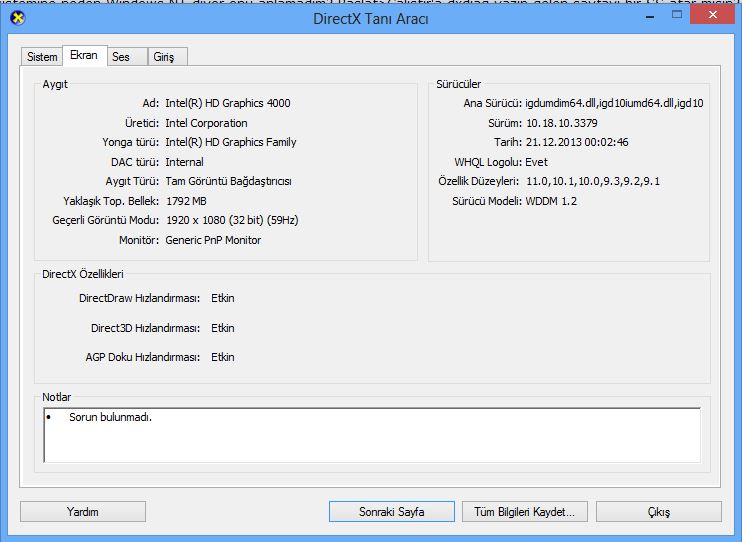
Task: Click the WHQL Logolu 'Evet' value
Action: click(x=536, y=162)
